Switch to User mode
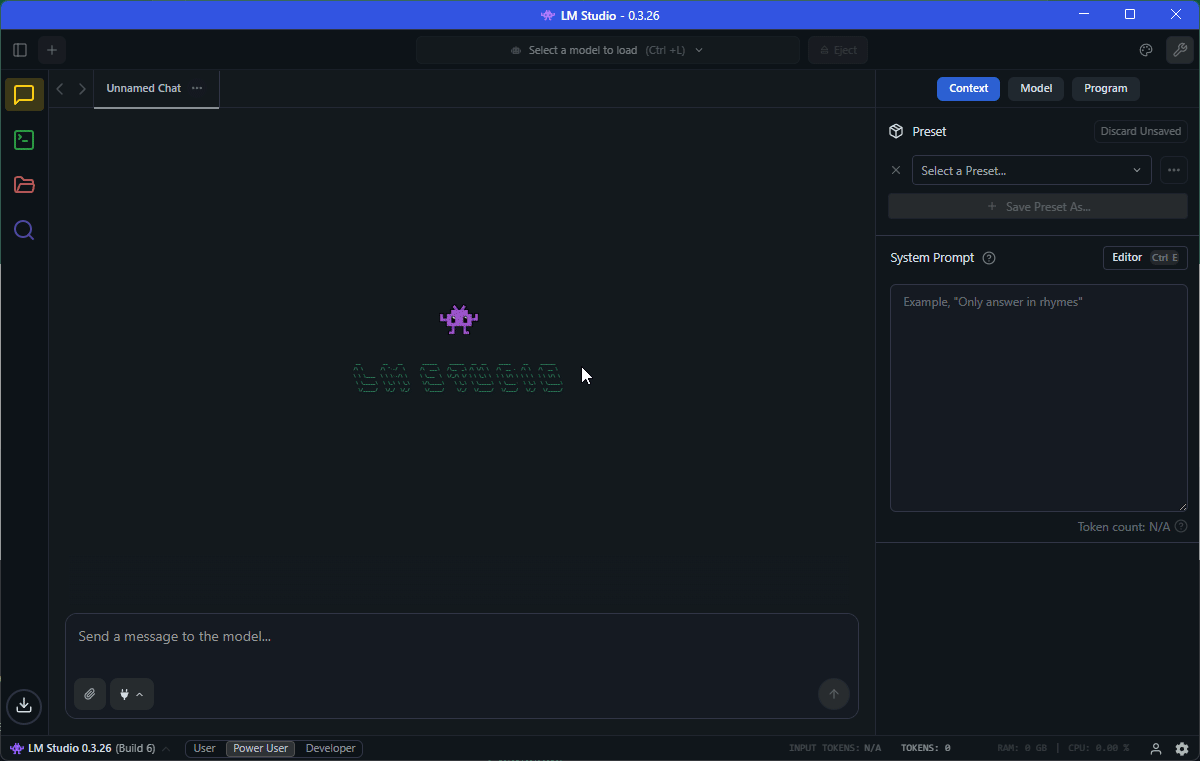 point(204,748)
